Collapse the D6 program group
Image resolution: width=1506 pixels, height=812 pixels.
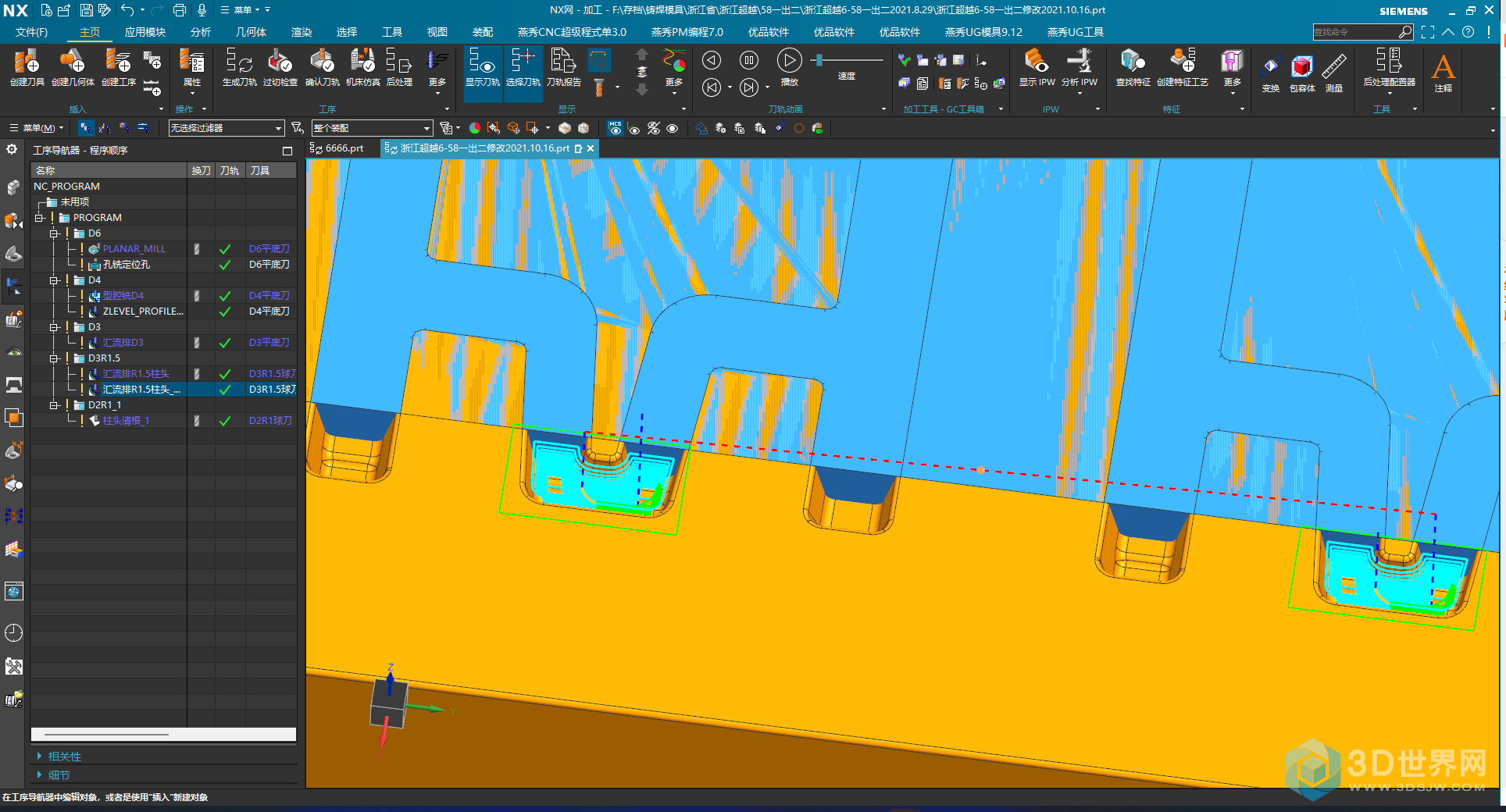pyautogui.click(x=54, y=233)
